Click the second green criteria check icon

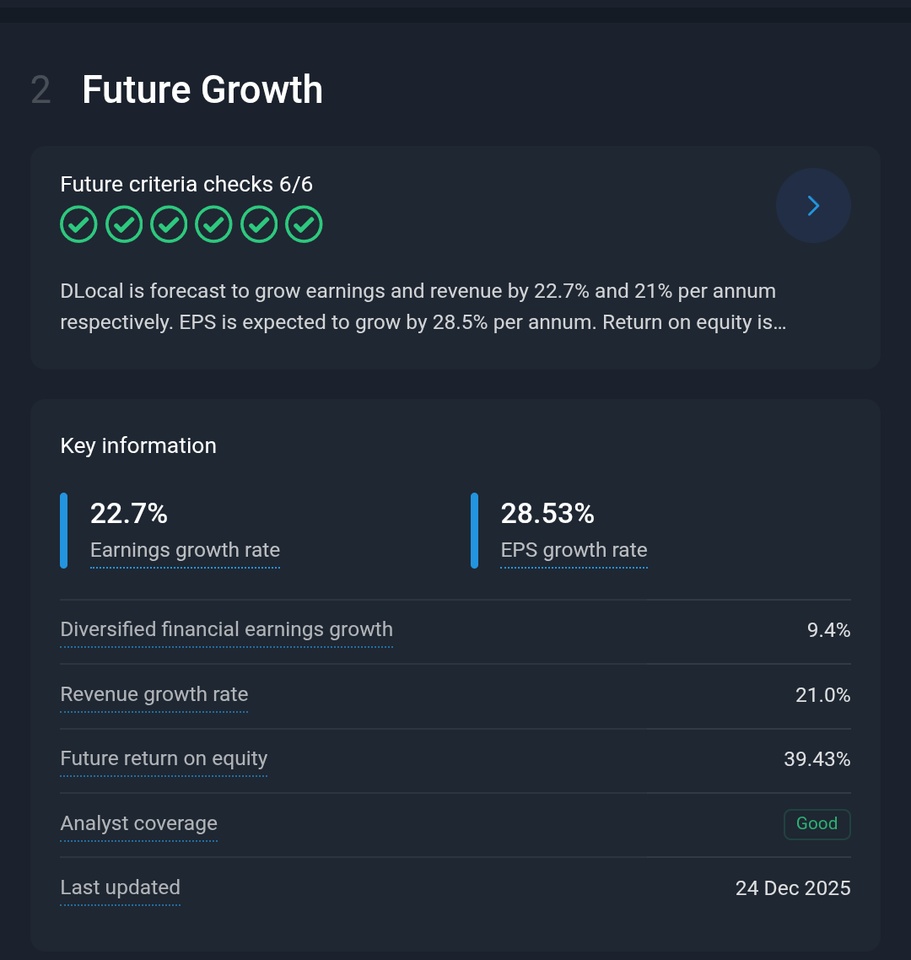123,224
